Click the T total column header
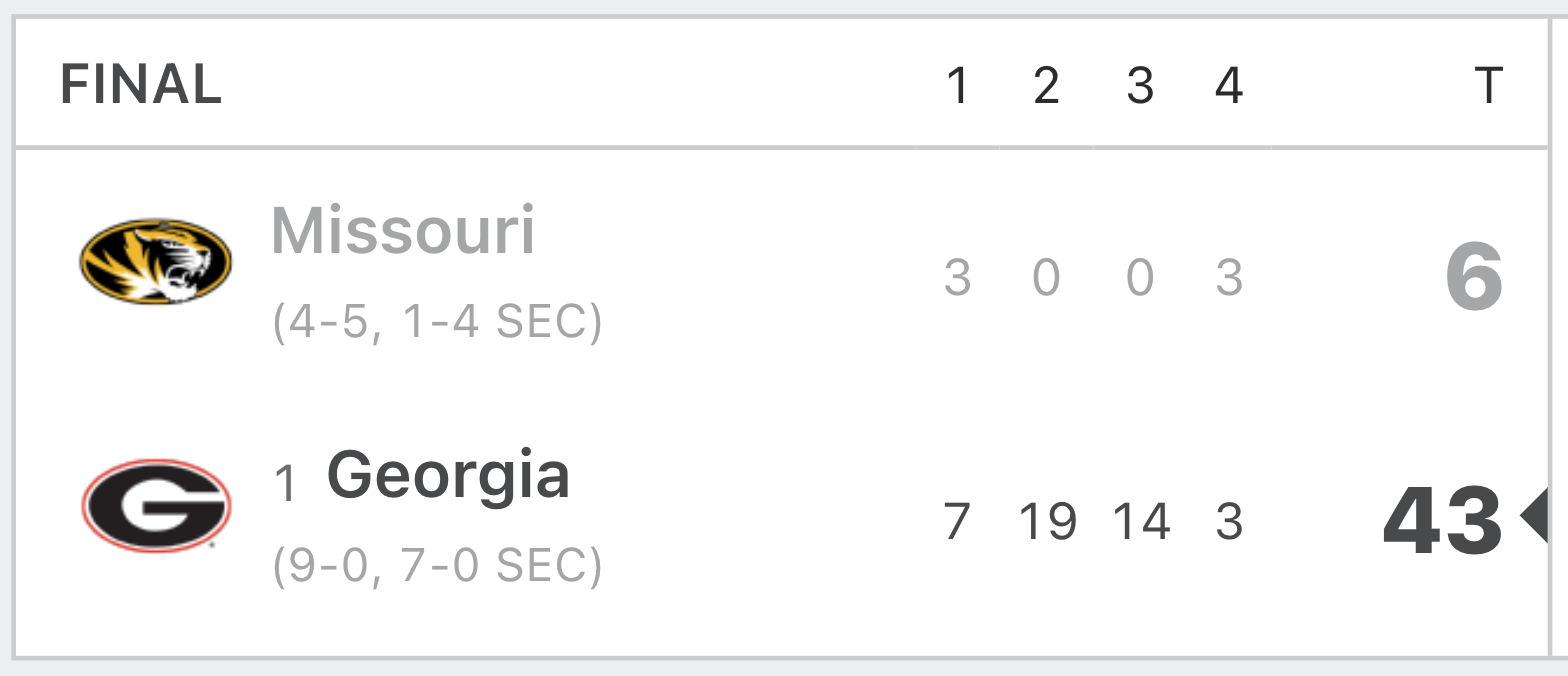The height and width of the screenshot is (676, 1568). 1489,86
